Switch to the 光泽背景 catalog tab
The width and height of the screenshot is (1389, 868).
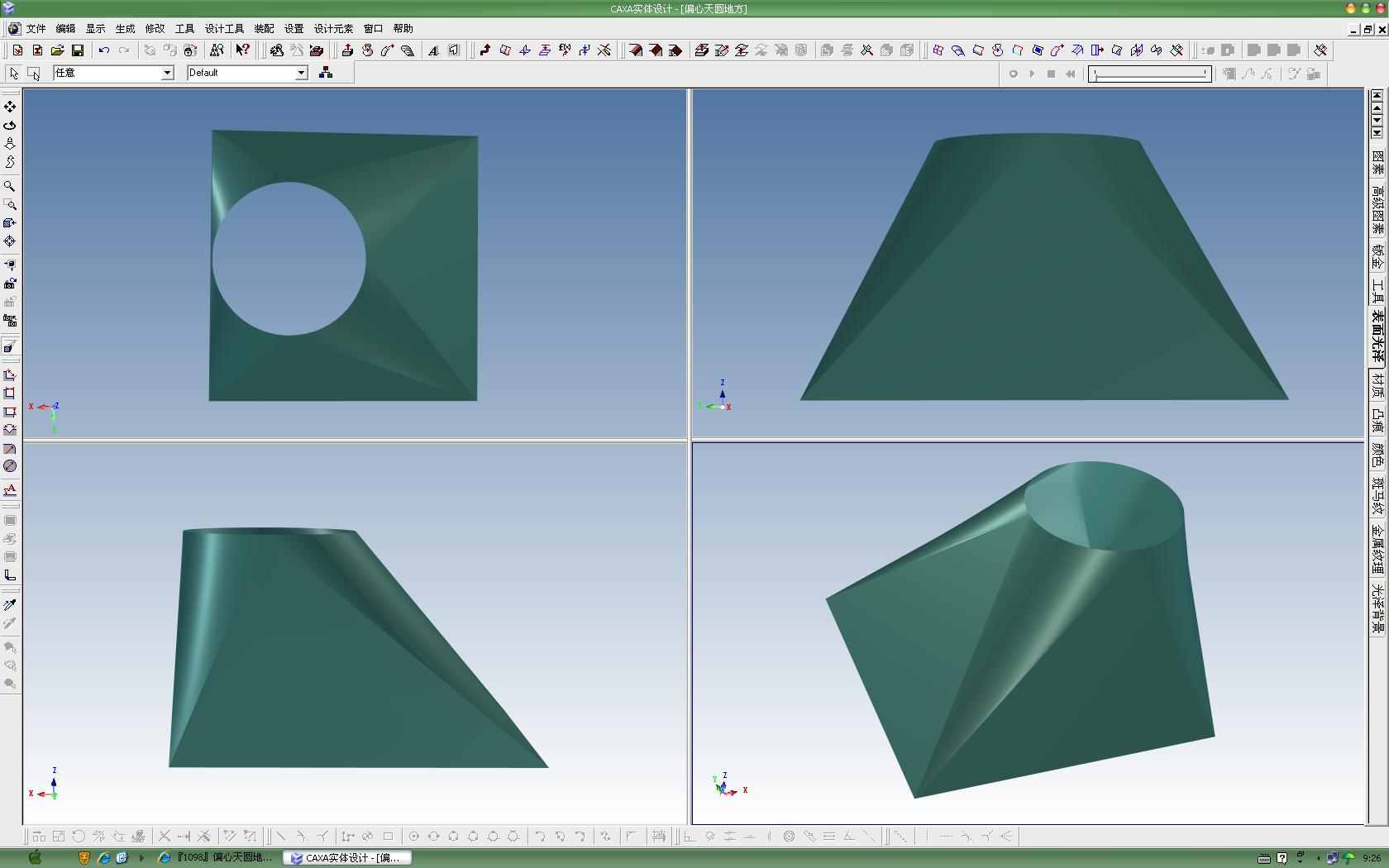pos(1377,608)
